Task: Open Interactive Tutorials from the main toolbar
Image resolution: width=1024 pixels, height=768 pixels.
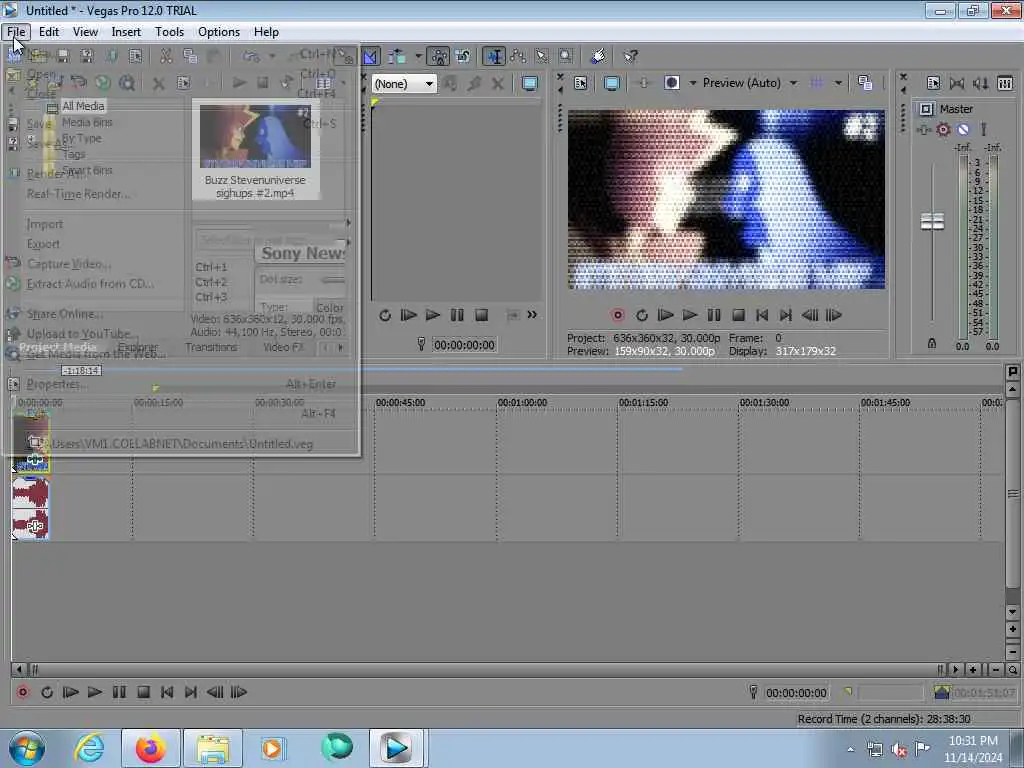Action: coord(598,56)
